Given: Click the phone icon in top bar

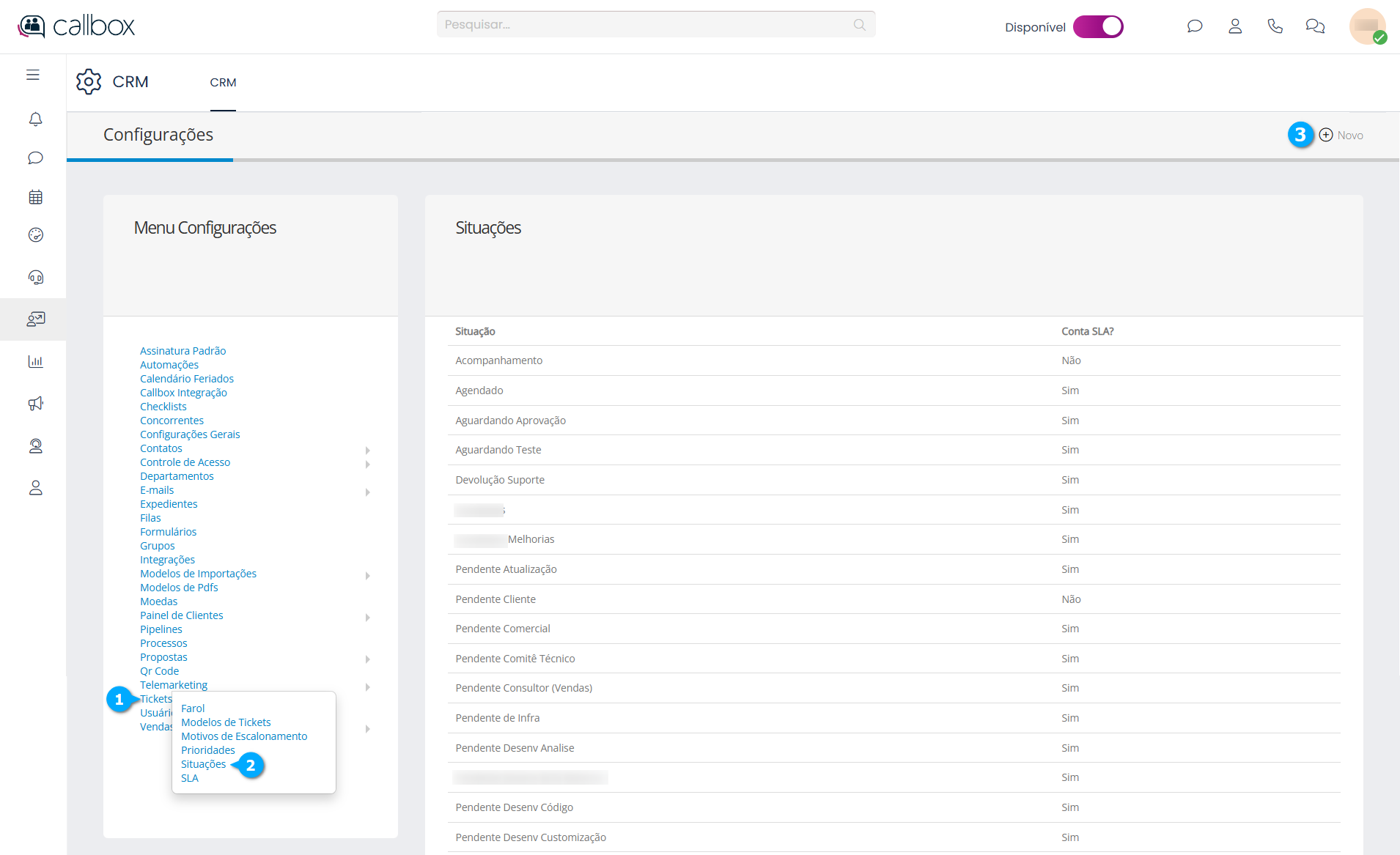Looking at the screenshot, I should [x=1275, y=26].
